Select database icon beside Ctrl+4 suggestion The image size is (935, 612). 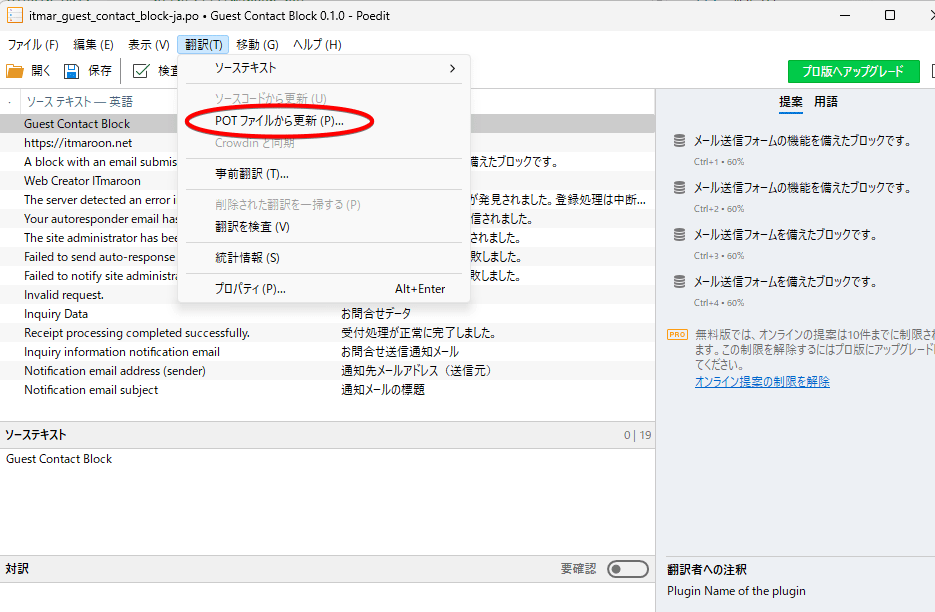point(679,282)
